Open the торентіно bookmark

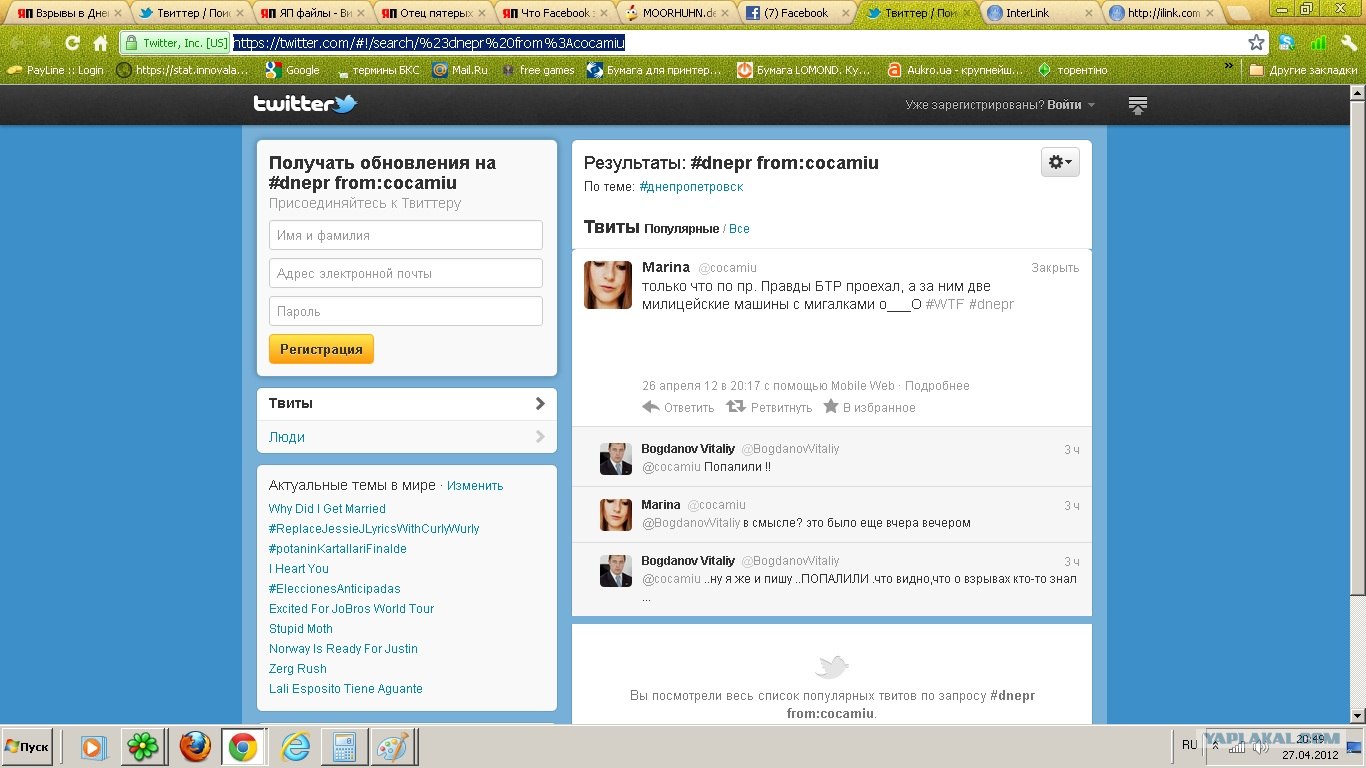pyautogui.click(x=1072, y=70)
